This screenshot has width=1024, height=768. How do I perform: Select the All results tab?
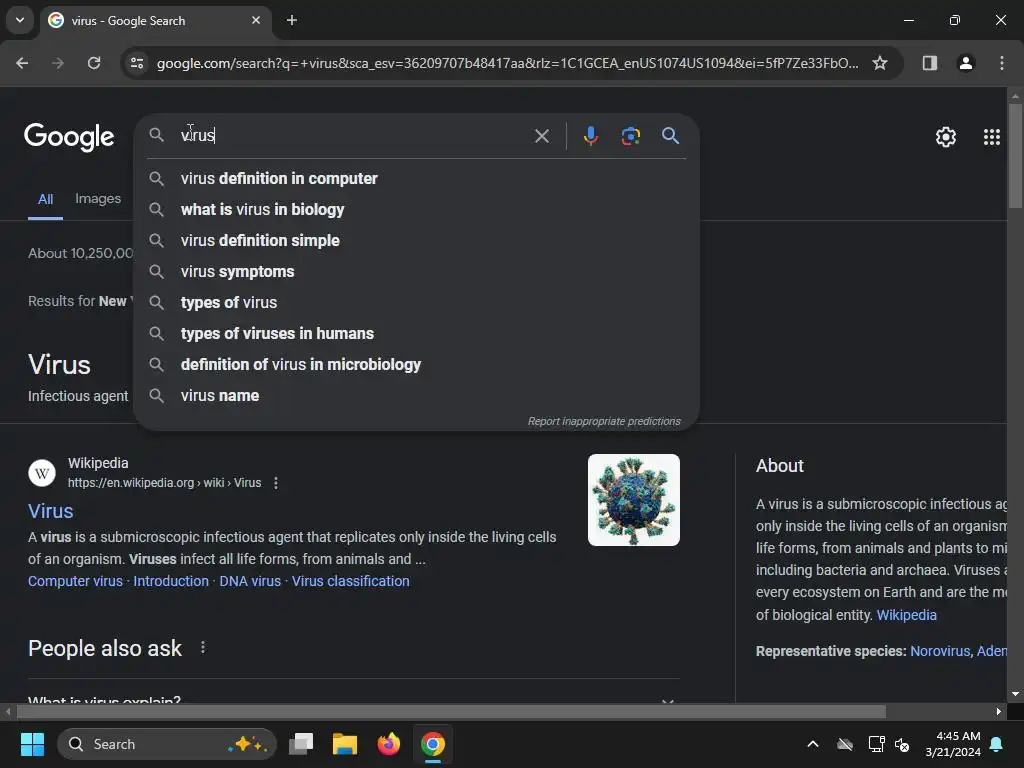(45, 199)
